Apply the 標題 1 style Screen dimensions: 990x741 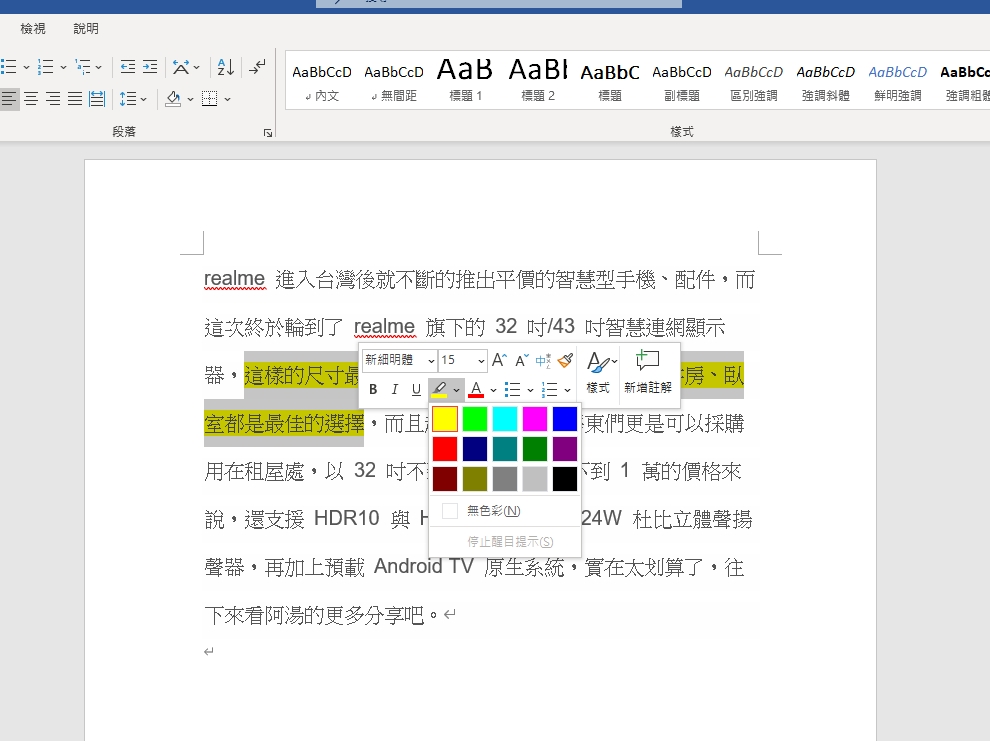465,80
